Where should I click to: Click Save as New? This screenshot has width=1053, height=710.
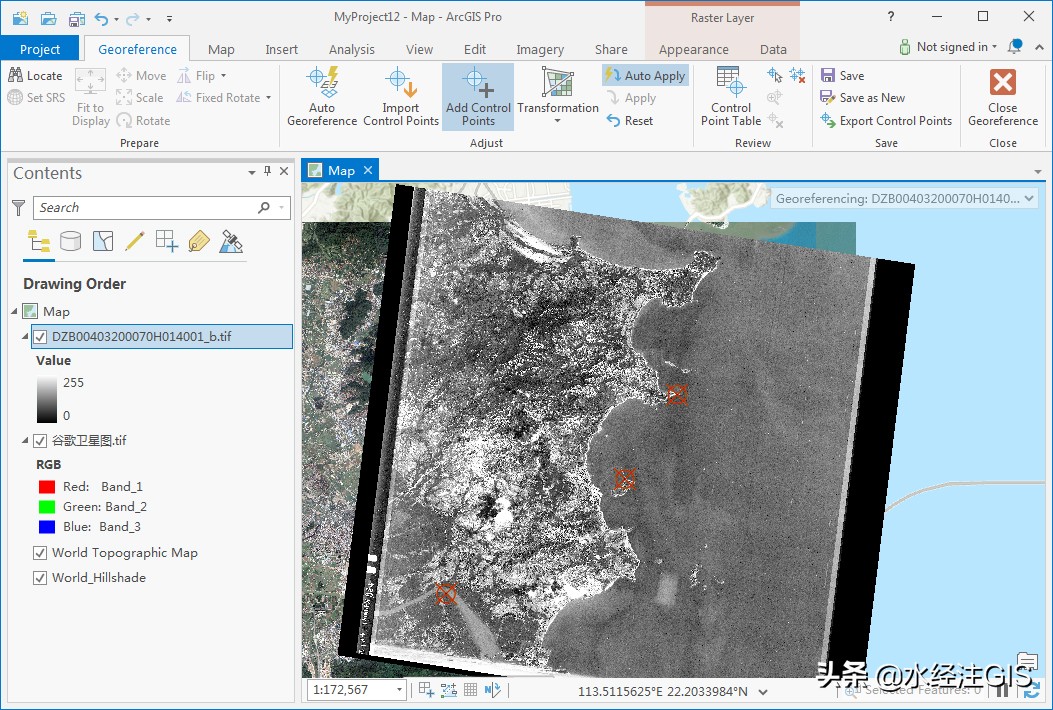tap(863, 98)
